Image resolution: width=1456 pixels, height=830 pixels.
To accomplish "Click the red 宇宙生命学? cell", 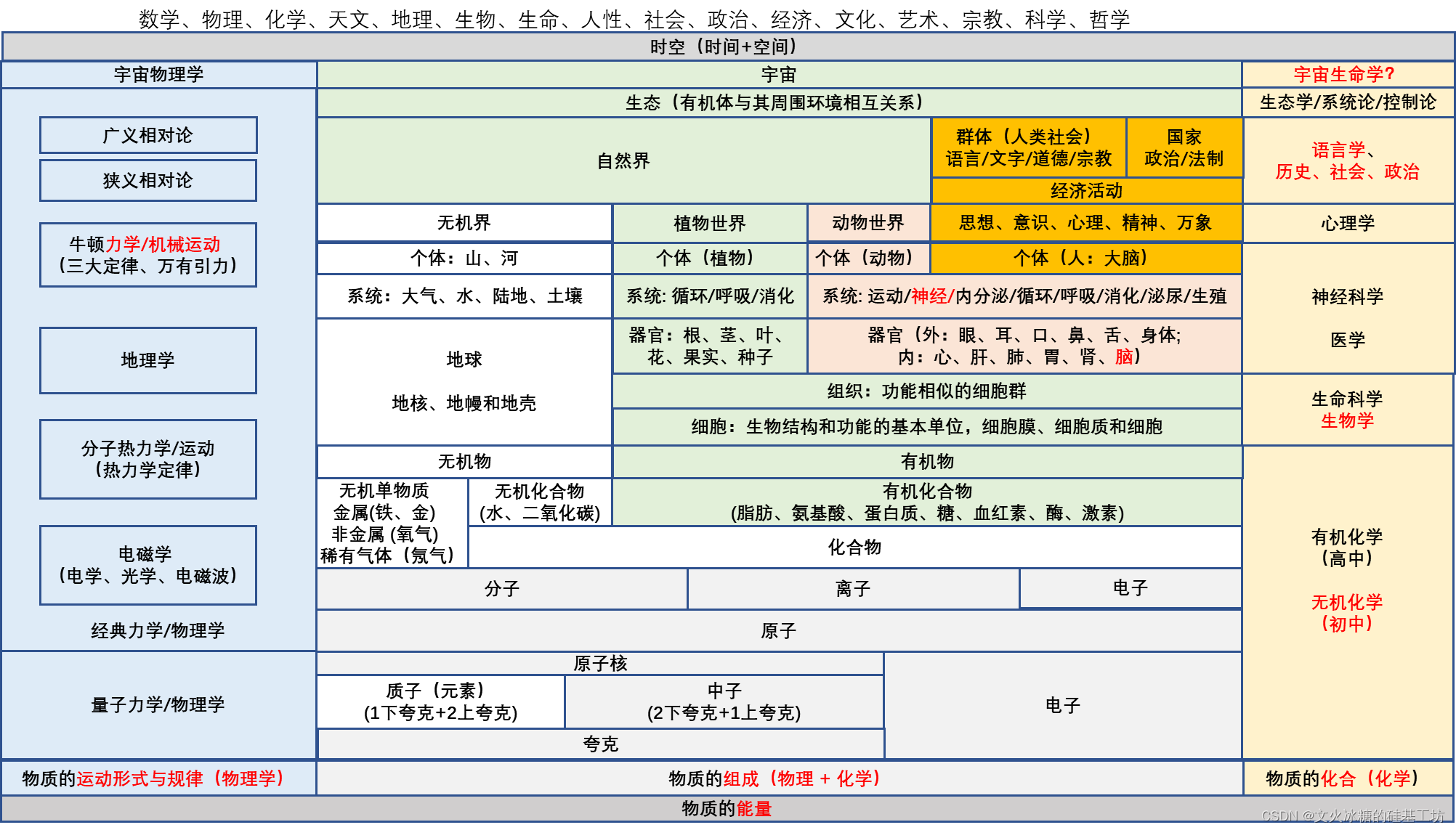I will click(1348, 74).
